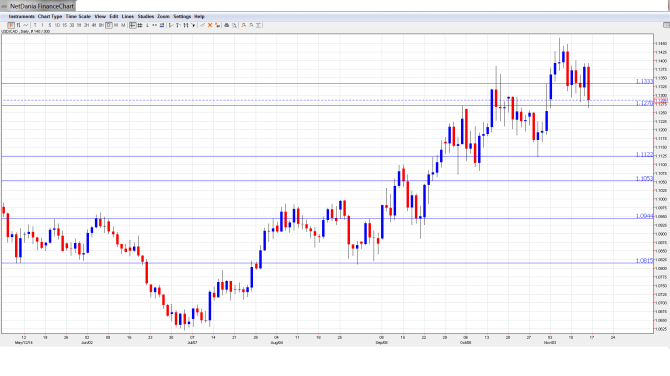Open the View menu
This screenshot has height=376, width=670.
(x=100, y=16)
